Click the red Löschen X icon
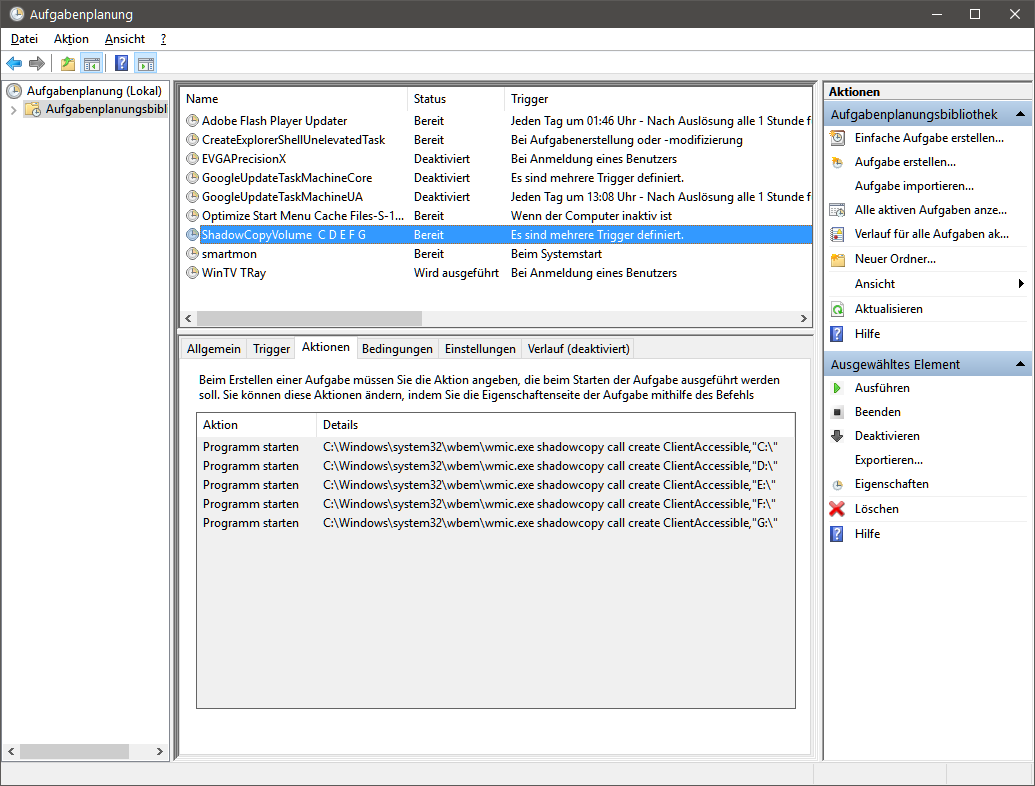 (x=837, y=509)
